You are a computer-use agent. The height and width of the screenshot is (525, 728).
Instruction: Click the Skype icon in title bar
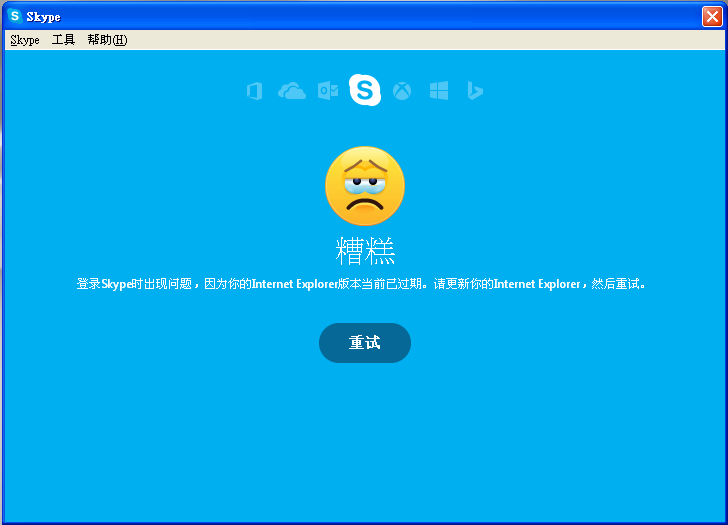pyautogui.click(x=15, y=16)
